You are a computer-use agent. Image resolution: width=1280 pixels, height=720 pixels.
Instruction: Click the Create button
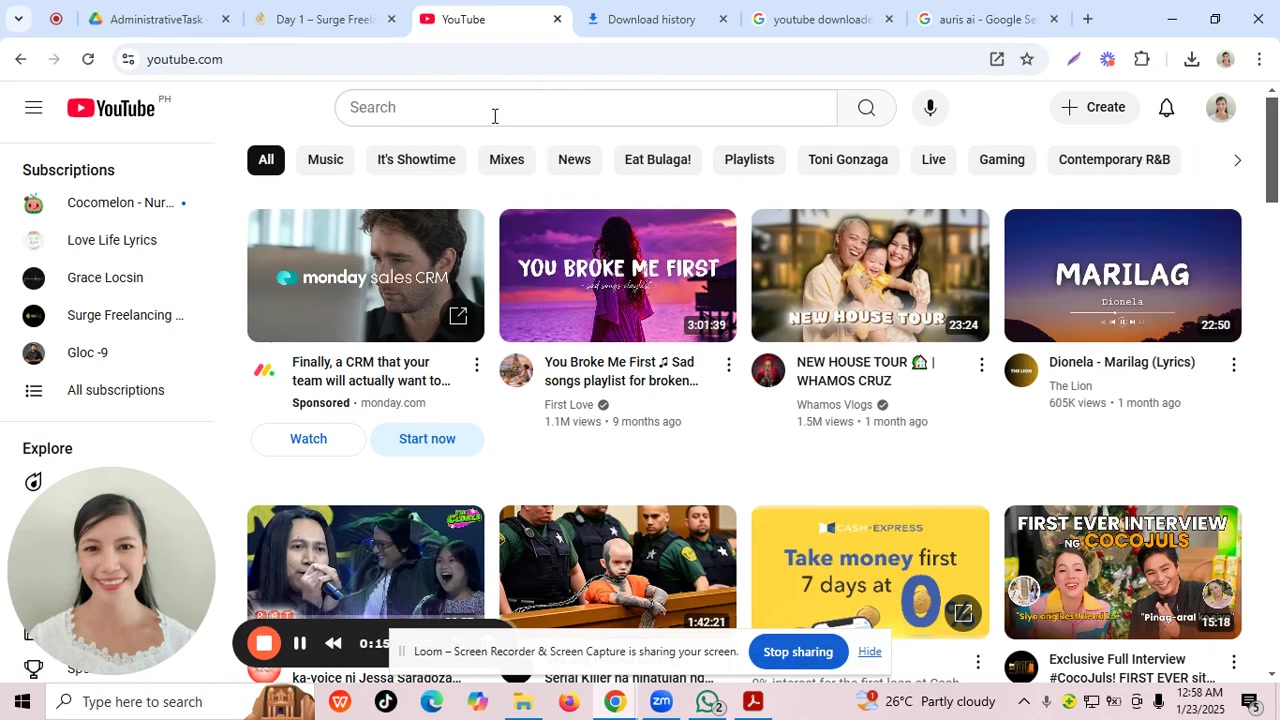[x=1094, y=108]
